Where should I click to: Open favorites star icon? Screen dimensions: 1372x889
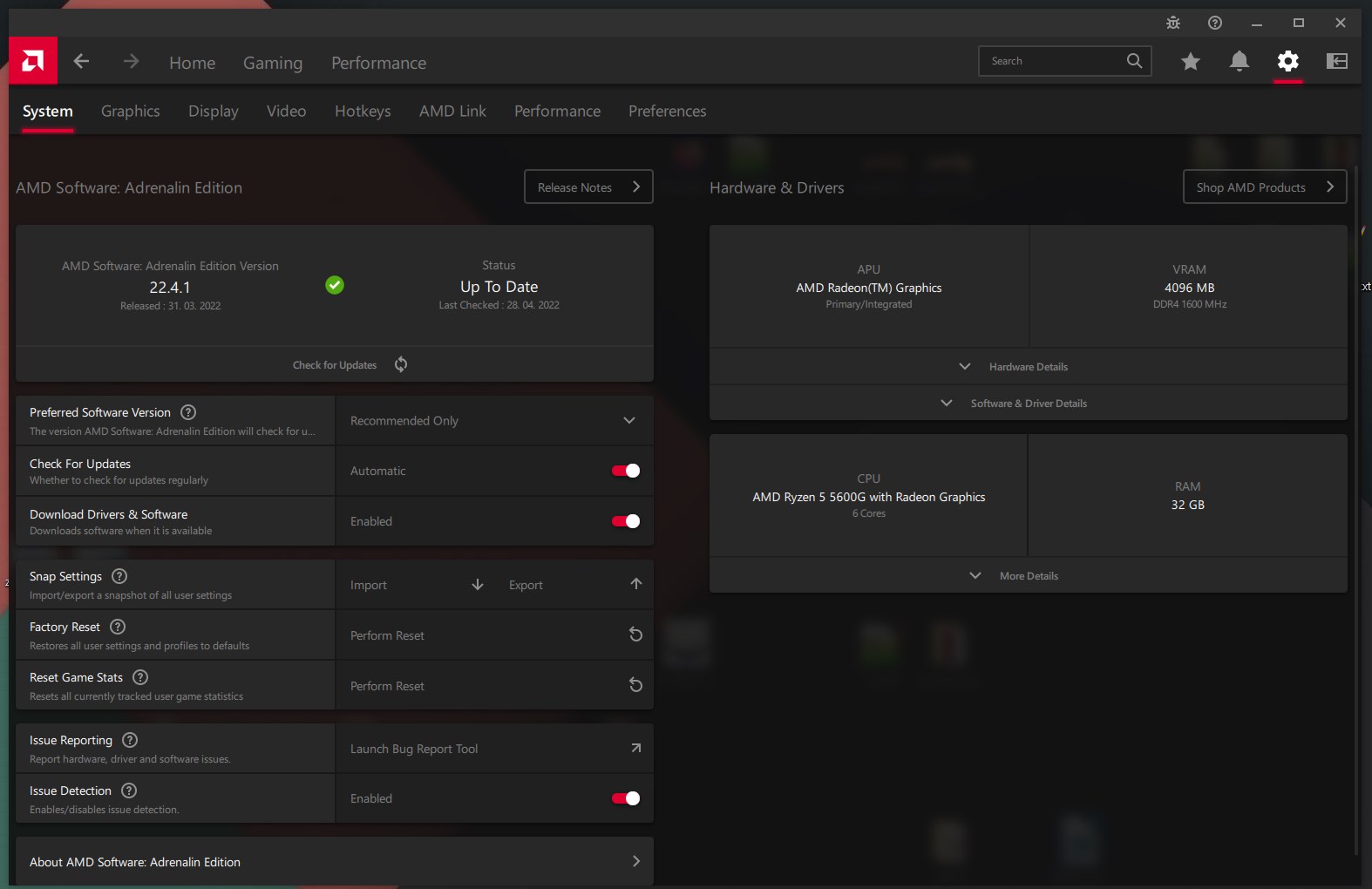tap(1191, 61)
